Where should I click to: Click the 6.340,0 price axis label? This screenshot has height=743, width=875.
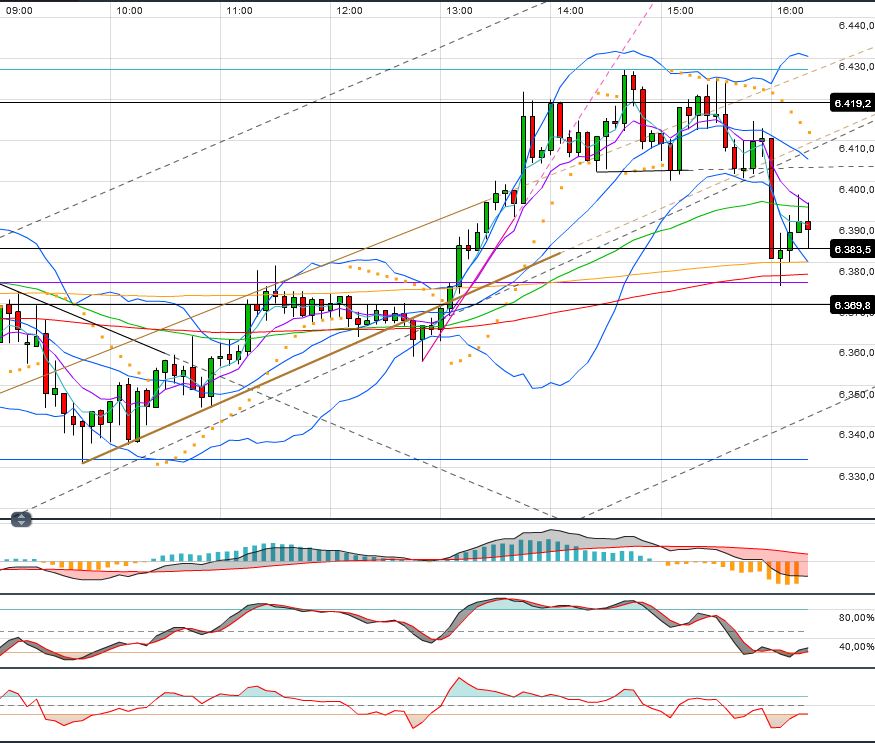[x=856, y=434]
